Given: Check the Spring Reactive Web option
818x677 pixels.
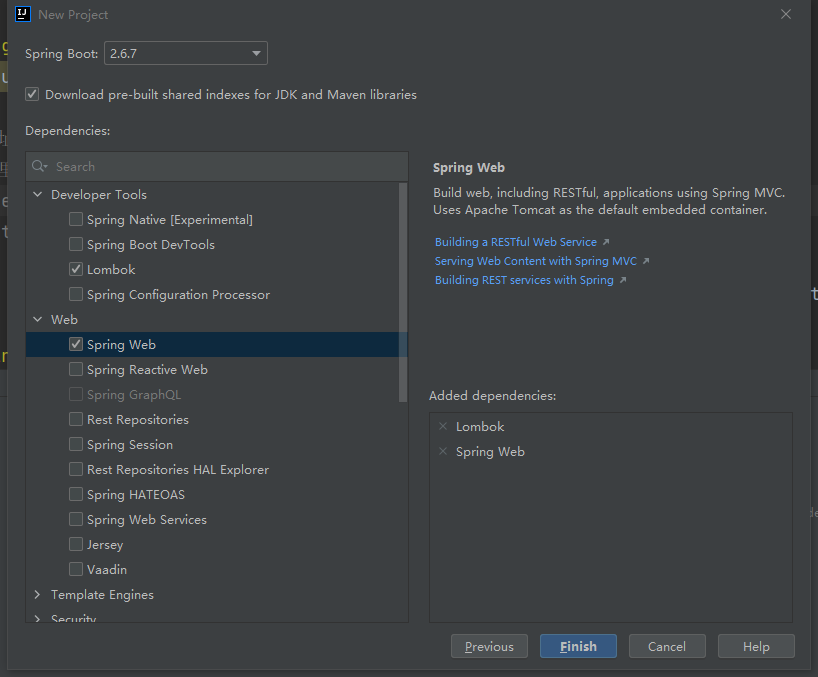Looking at the screenshot, I should coord(76,369).
